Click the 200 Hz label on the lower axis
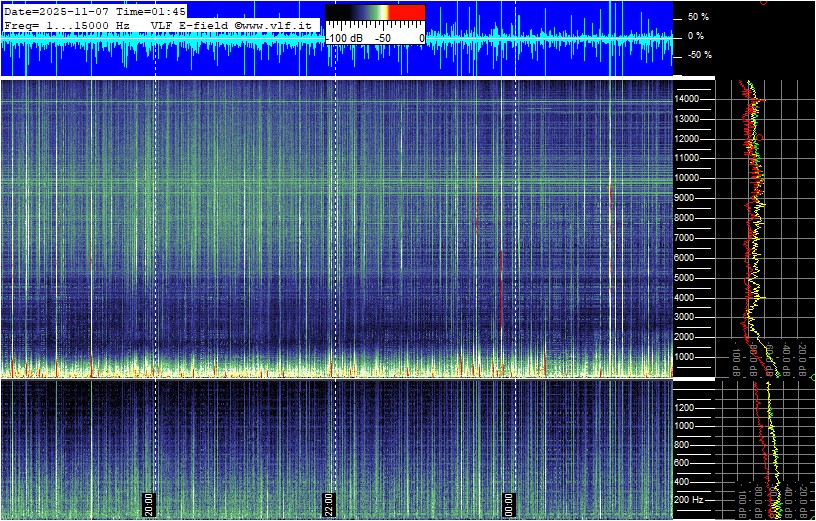Viewport: 816px width, 521px height. point(689,499)
